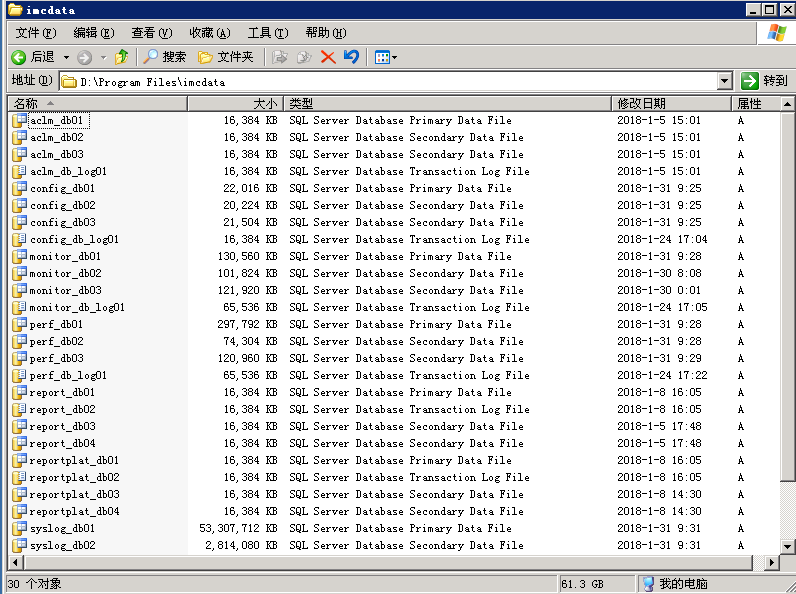Click the Copy To toolbar icon
This screenshot has width=796, height=594.
[x=304, y=57]
